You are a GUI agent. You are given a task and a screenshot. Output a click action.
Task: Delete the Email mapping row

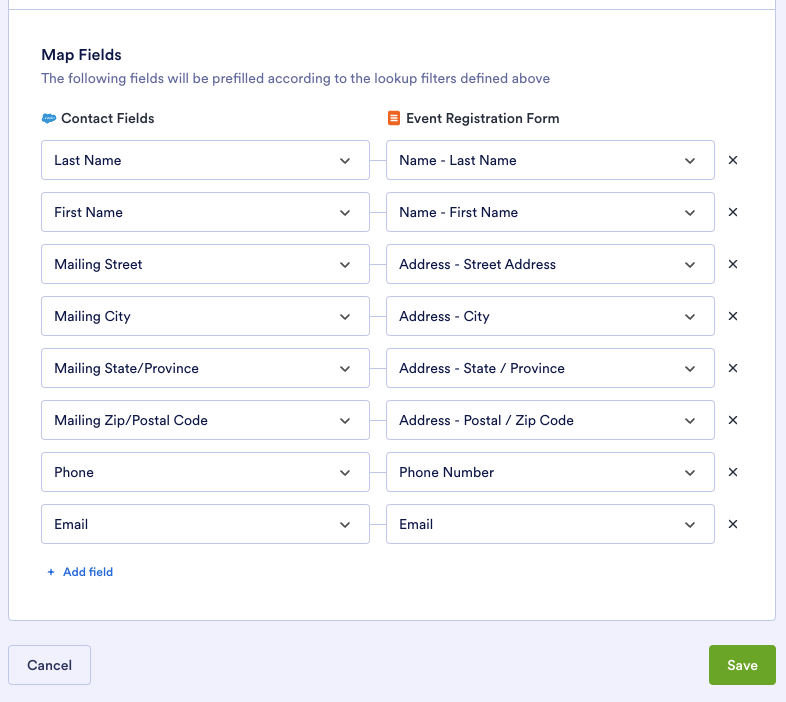[732, 524]
